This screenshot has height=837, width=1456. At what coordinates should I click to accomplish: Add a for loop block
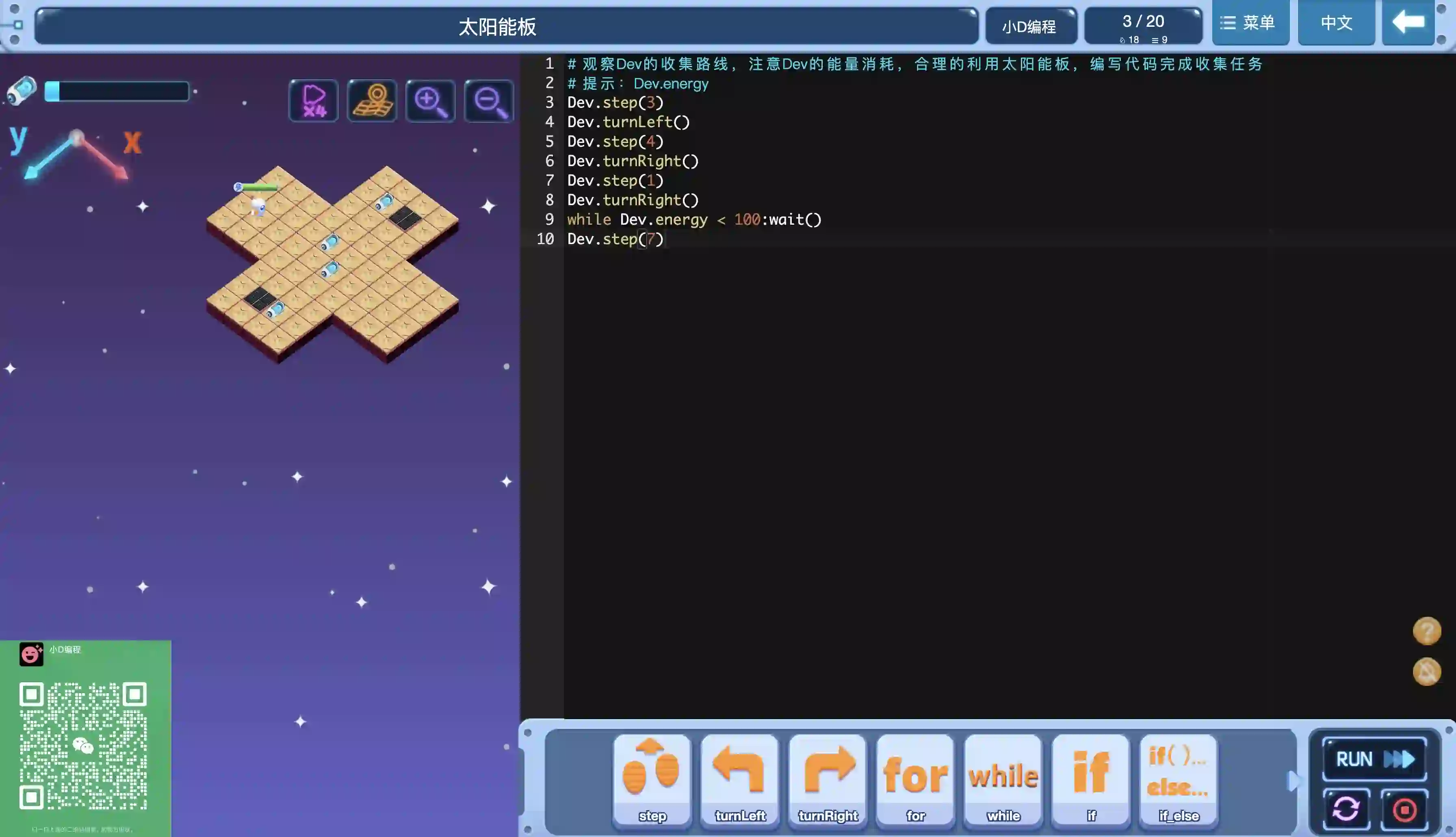coord(915,780)
